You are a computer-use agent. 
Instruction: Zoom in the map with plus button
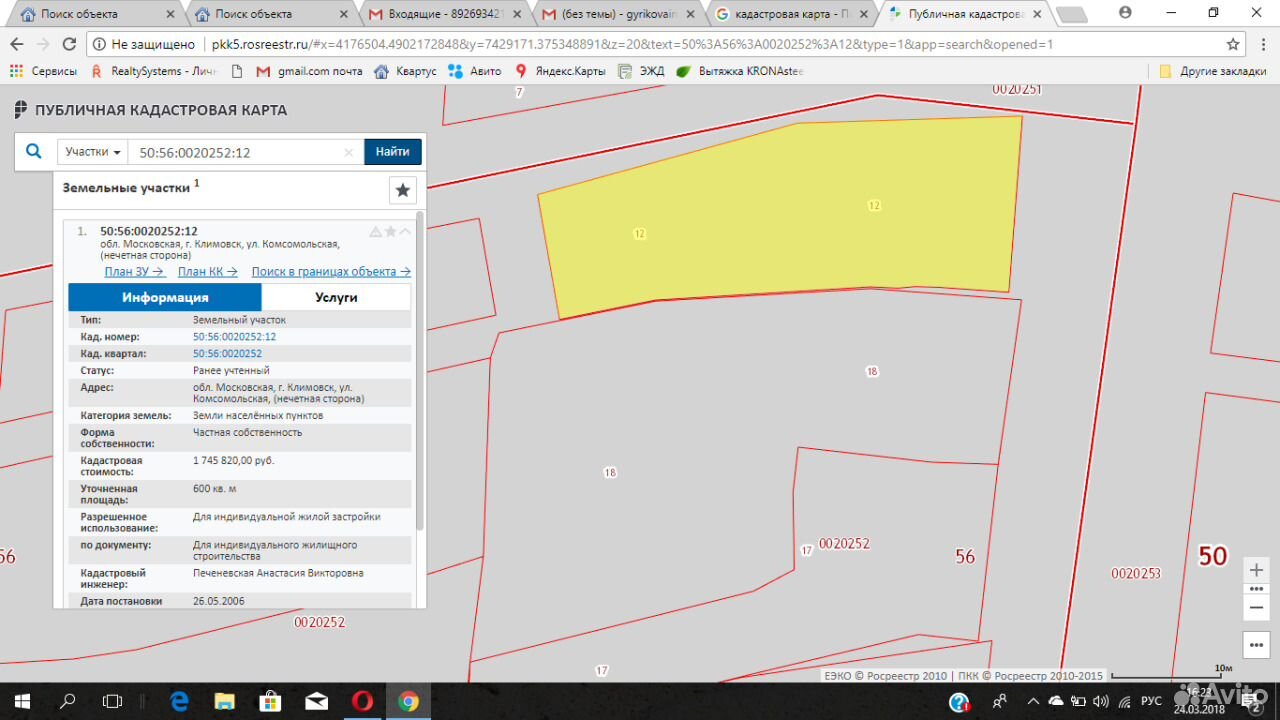1257,570
